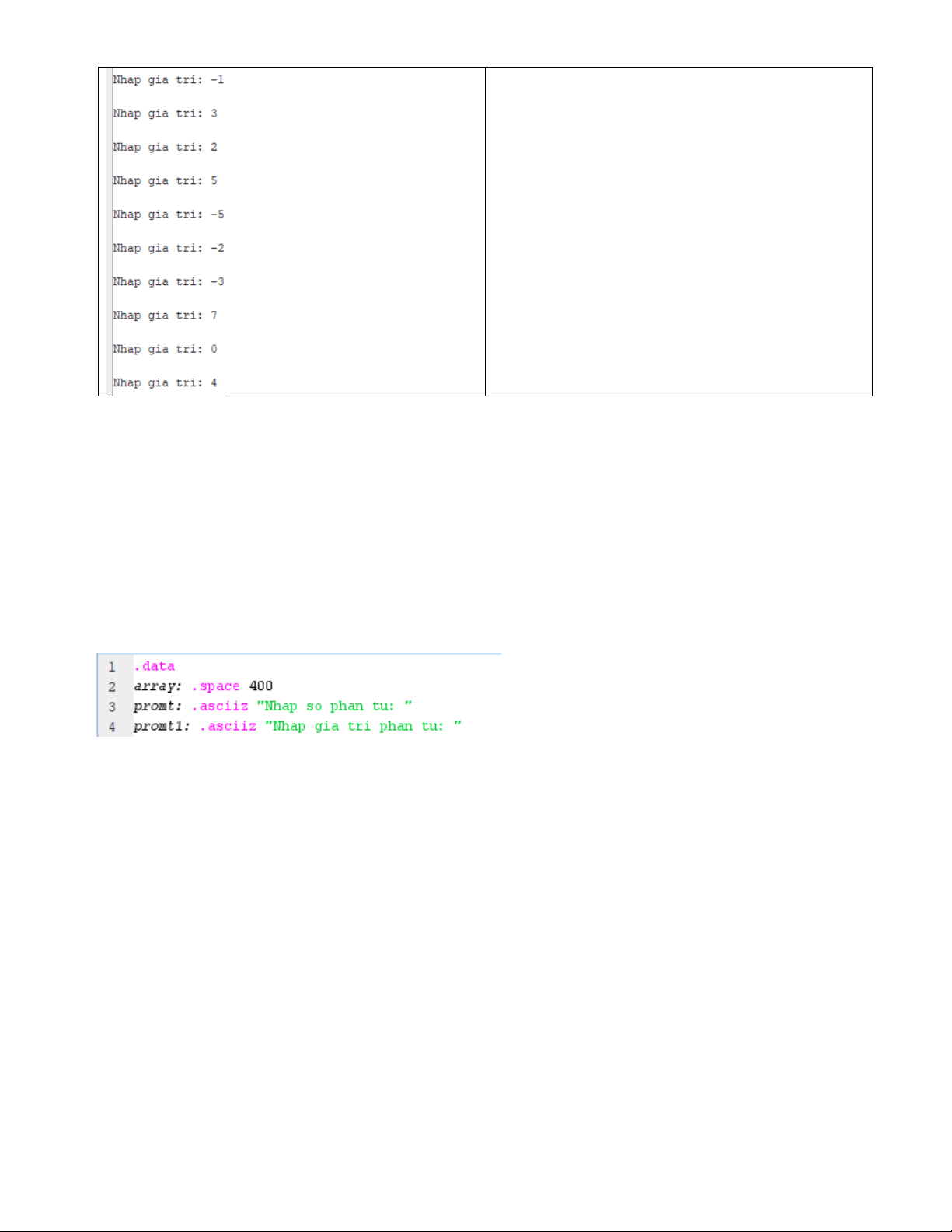
Task: Click line number 1 in code gutter
Action: click(x=112, y=667)
